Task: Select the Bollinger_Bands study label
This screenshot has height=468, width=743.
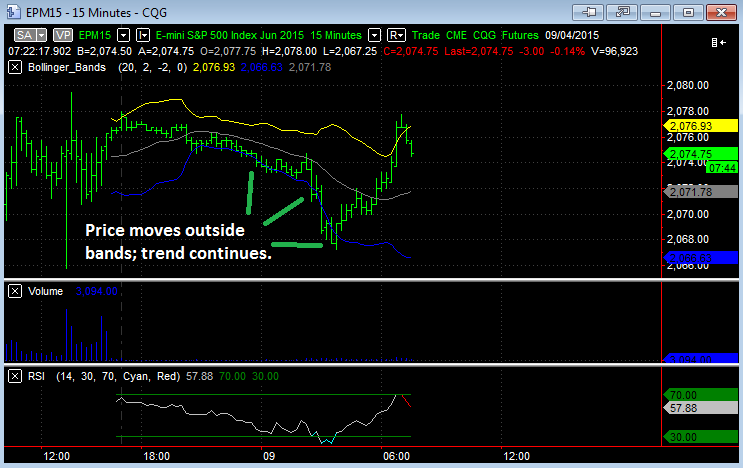Action: (x=67, y=67)
